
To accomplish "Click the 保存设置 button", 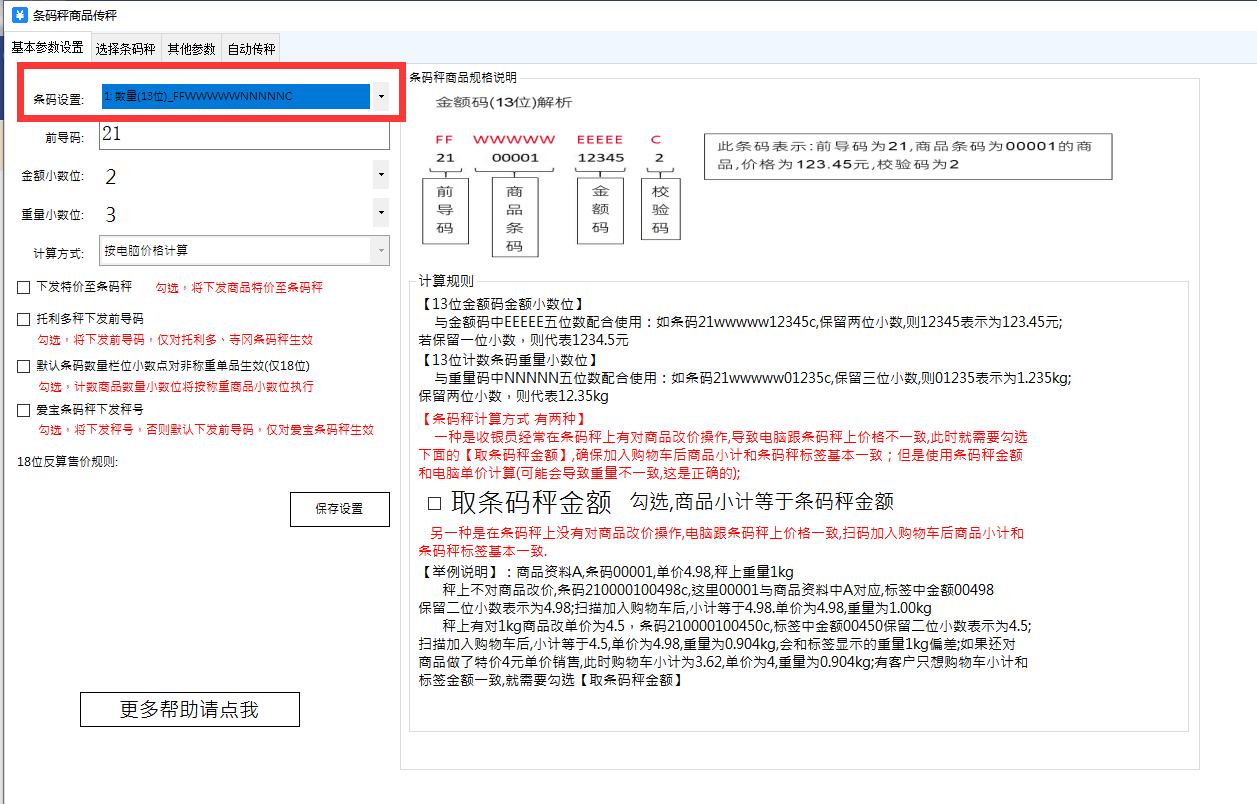I will [x=339, y=509].
